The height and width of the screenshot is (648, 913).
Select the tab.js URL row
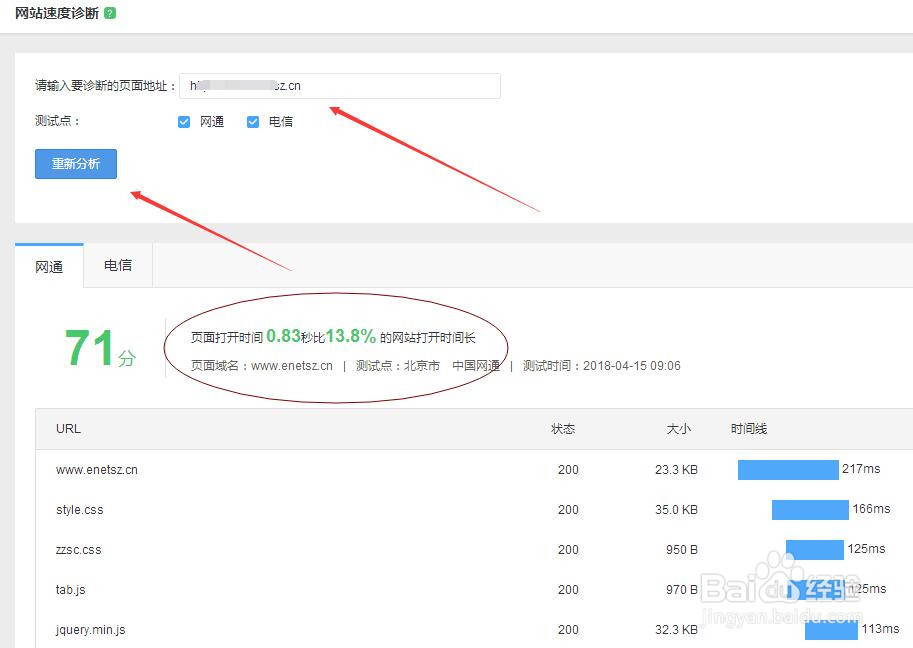click(x=474, y=589)
